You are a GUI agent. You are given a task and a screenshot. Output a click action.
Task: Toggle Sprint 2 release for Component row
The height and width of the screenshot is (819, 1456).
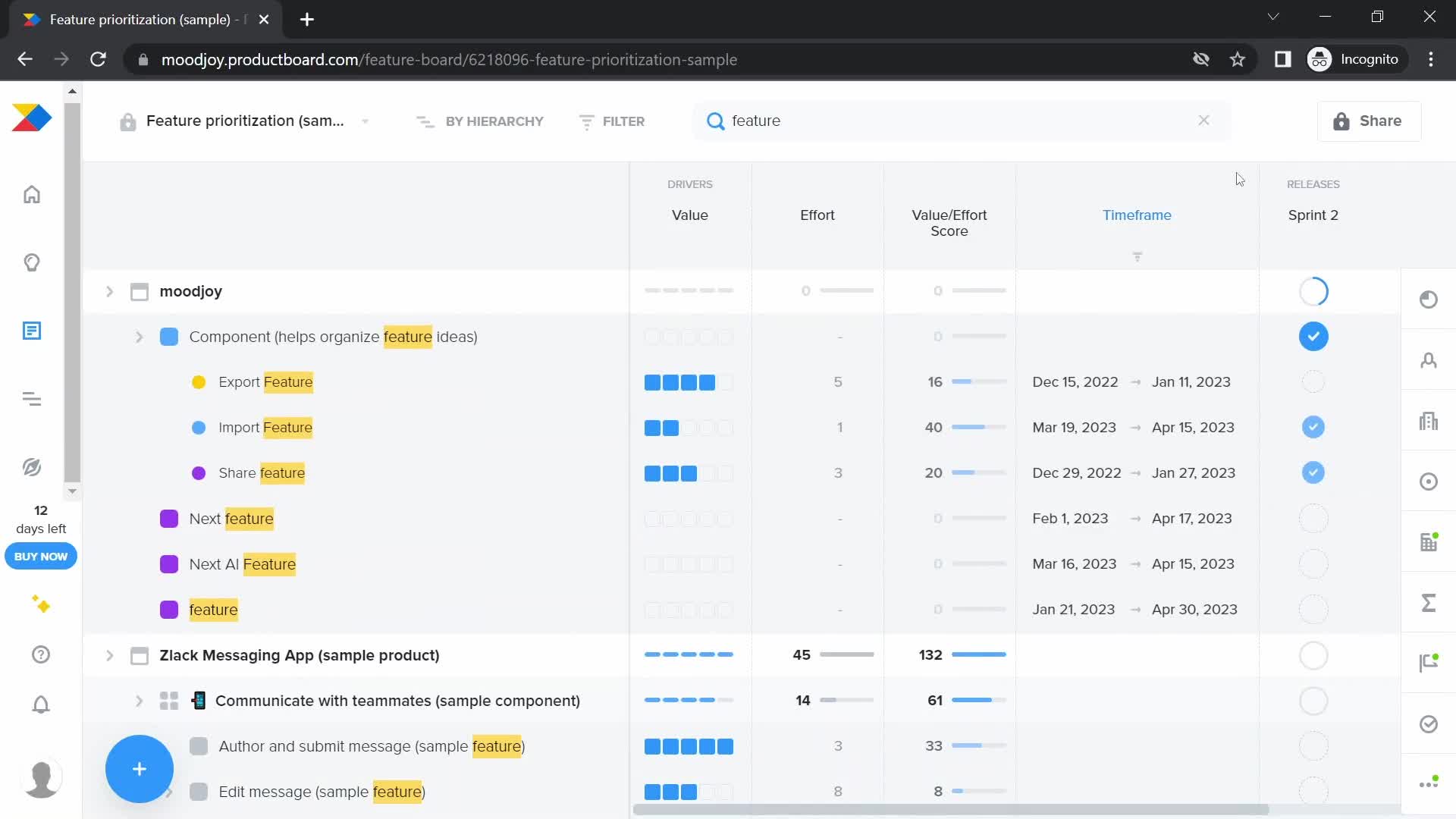pos(1313,337)
